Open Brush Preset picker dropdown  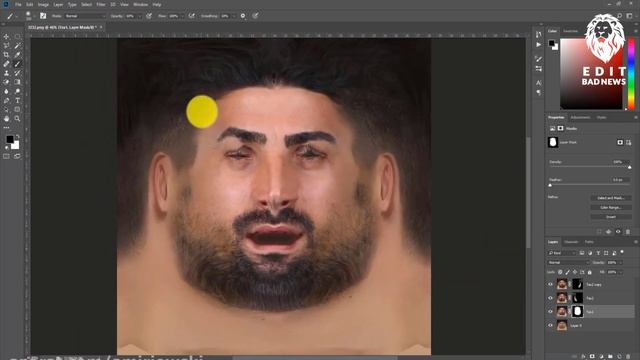click(x=35, y=16)
